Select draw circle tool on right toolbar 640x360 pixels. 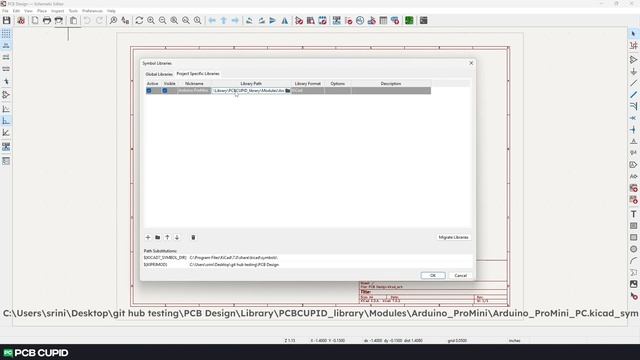point(633,249)
